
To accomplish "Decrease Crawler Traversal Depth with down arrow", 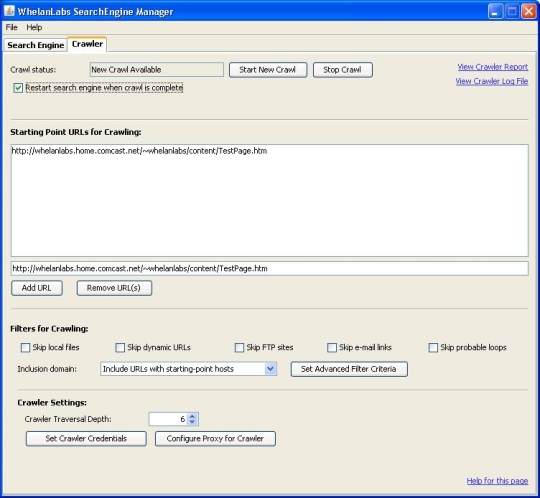I will point(193,423).
